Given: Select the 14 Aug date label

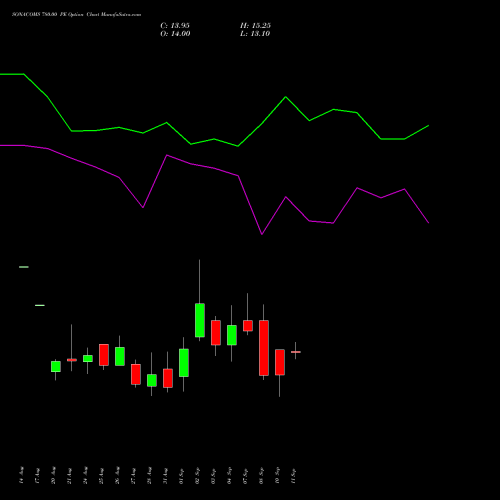Looking at the screenshot, I should click(x=22, y=475).
